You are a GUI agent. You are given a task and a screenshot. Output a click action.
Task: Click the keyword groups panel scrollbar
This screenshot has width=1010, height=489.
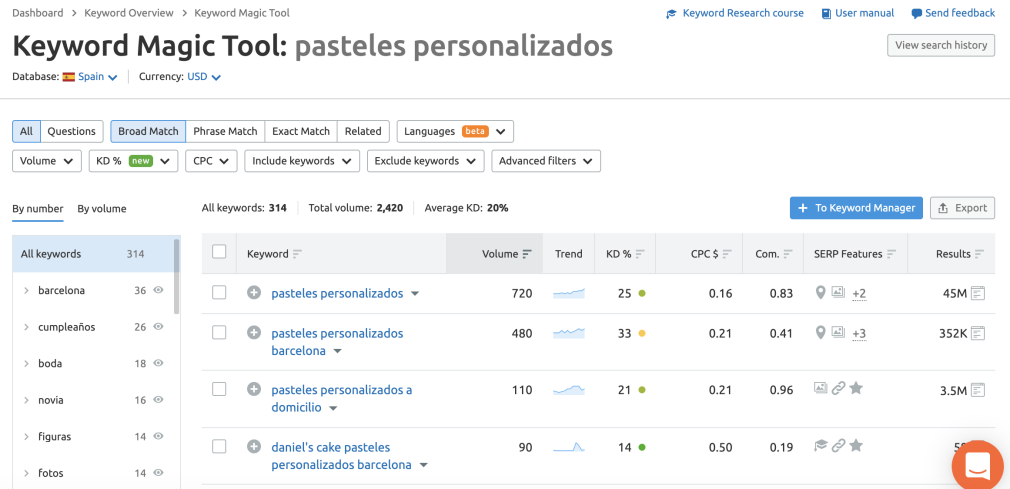point(176,276)
